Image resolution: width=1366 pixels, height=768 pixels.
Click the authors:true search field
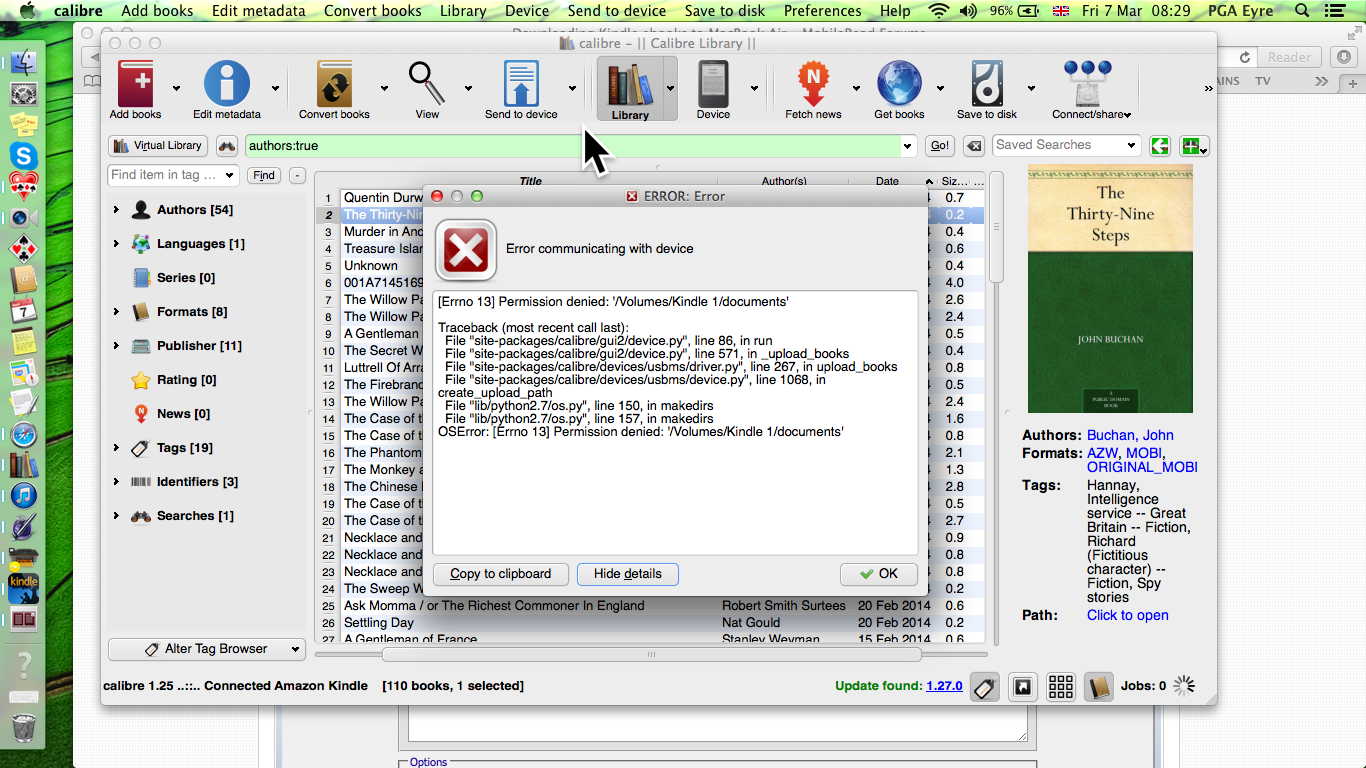(572, 146)
